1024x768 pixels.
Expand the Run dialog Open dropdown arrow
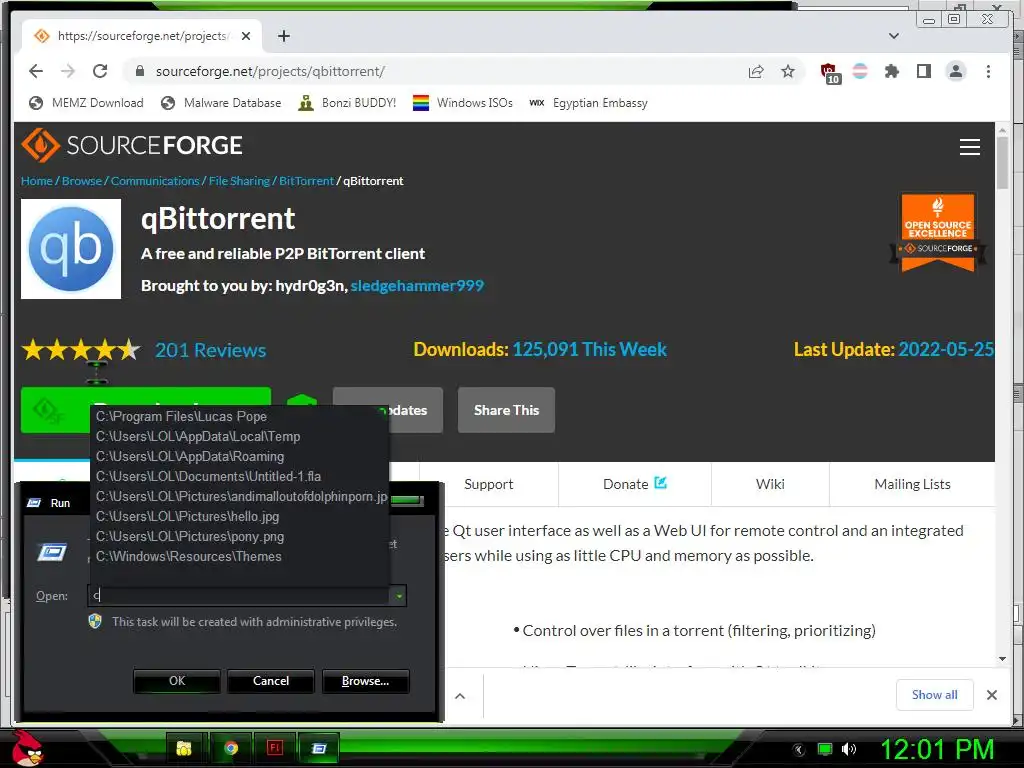398,595
